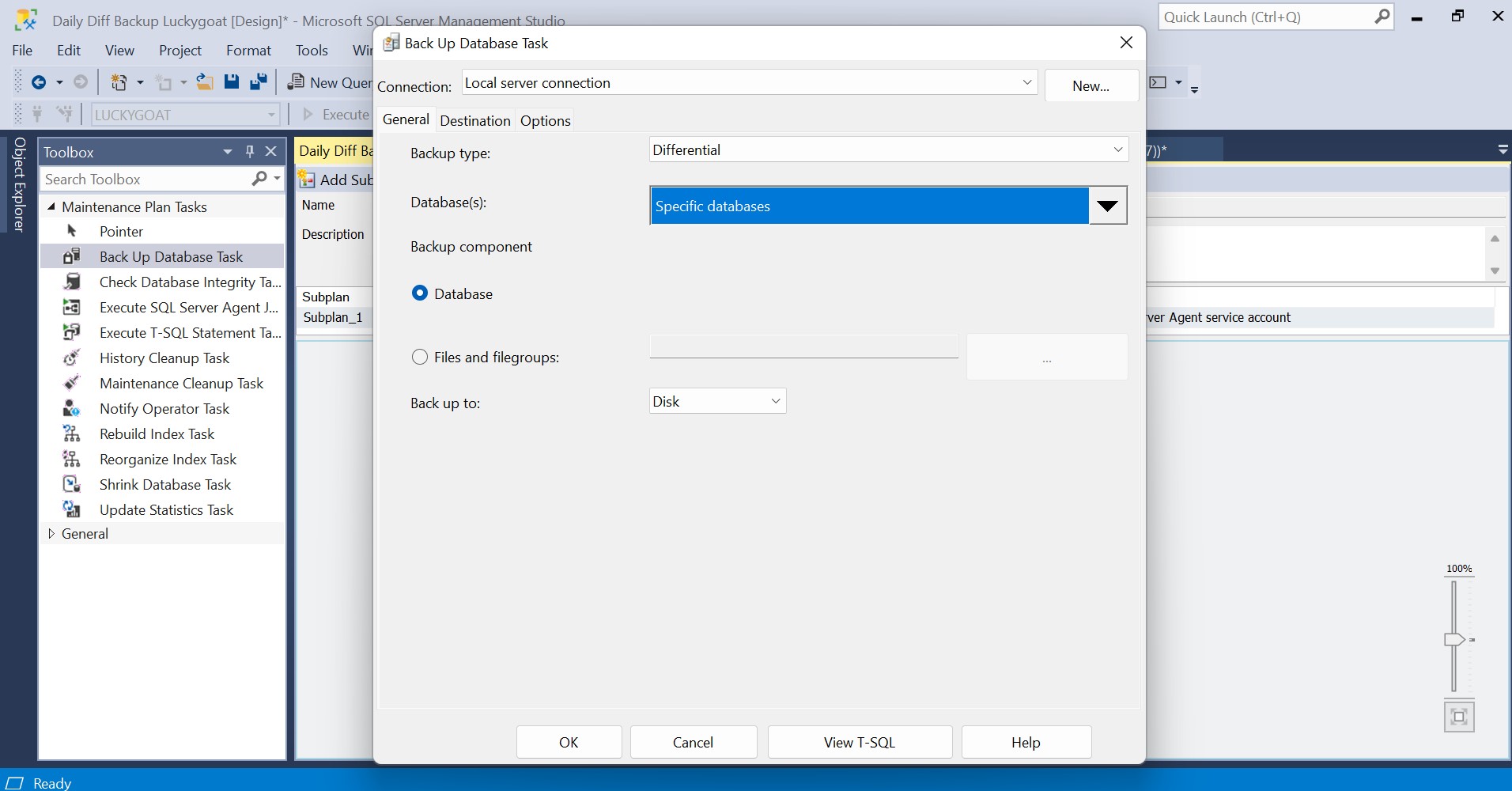The image size is (1512, 791).
Task: Click the View T-SQL button
Action: (859, 743)
